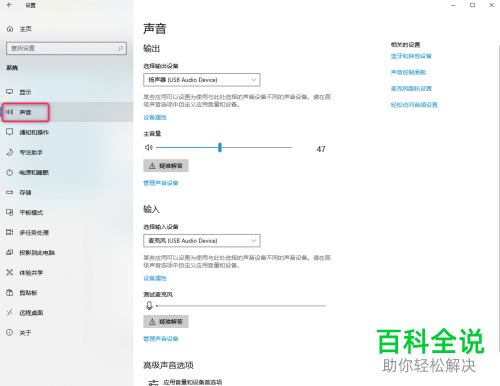The image size is (500, 386).
Task: Open the 关于 about page
Action: [x=67, y=333]
